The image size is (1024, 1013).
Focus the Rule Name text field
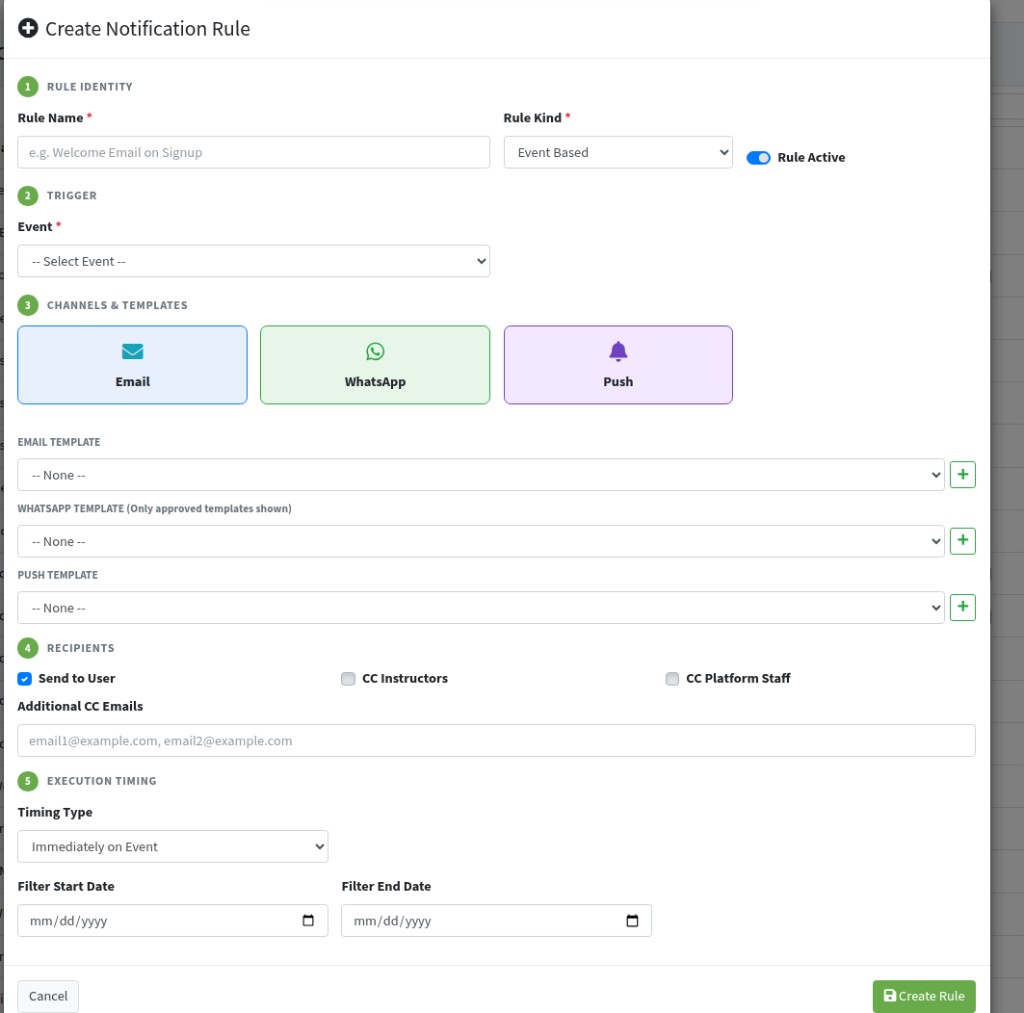[x=253, y=152]
